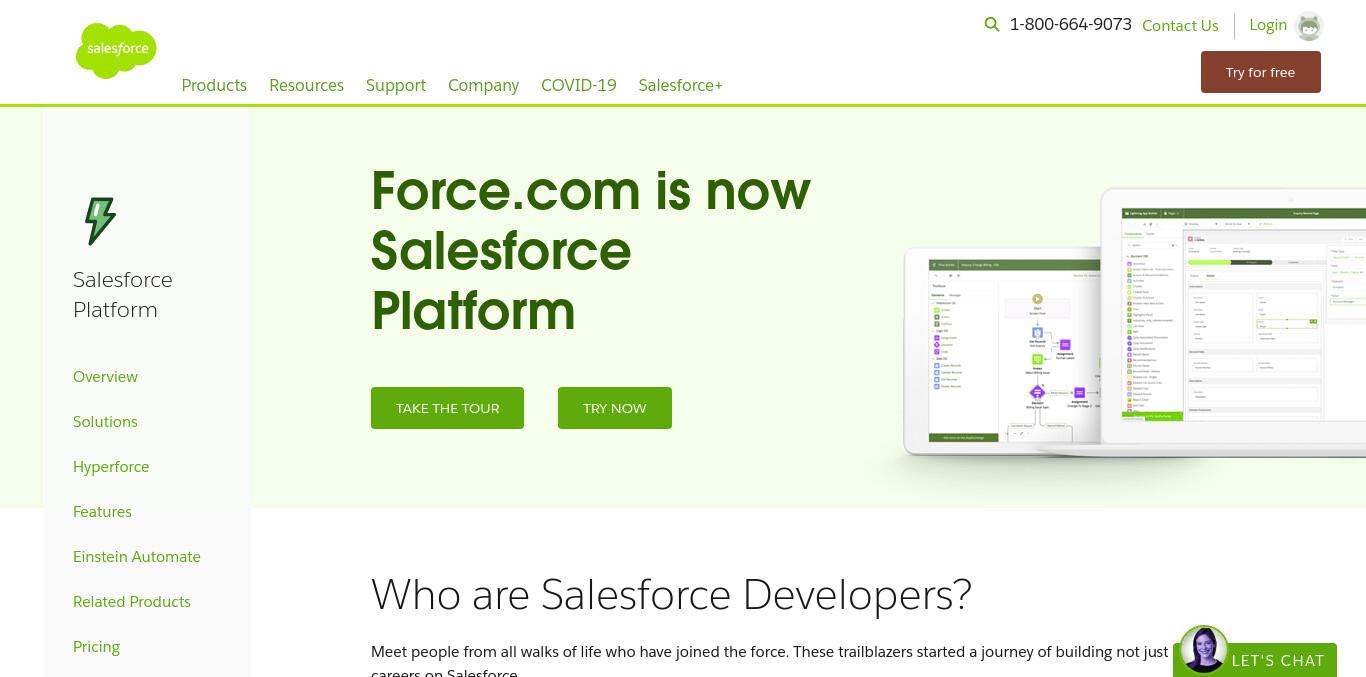Click the Salesforce Platform sidebar title
1366x677 pixels.
click(x=123, y=294)
